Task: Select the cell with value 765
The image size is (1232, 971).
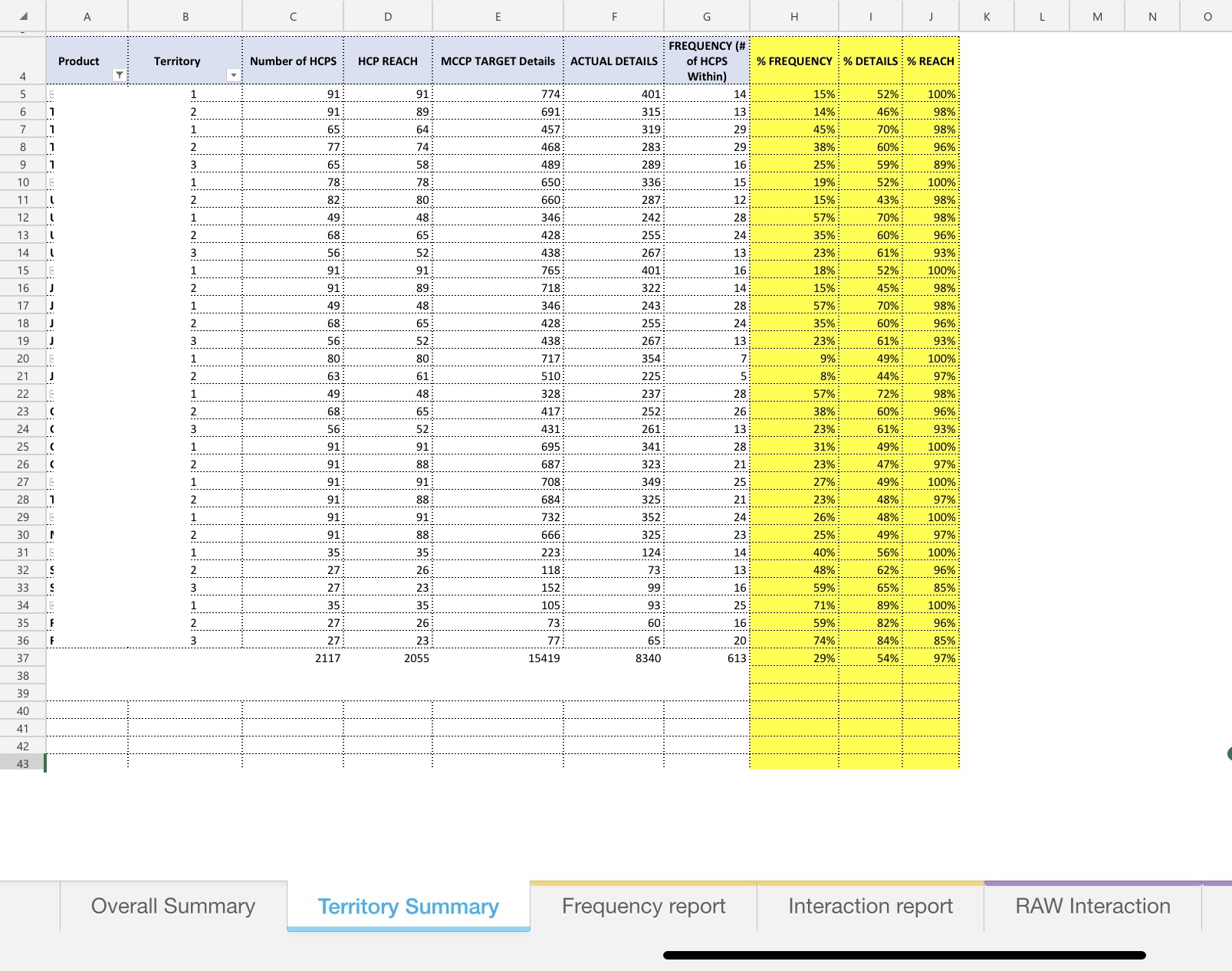Action: click(x=498, y=271)
